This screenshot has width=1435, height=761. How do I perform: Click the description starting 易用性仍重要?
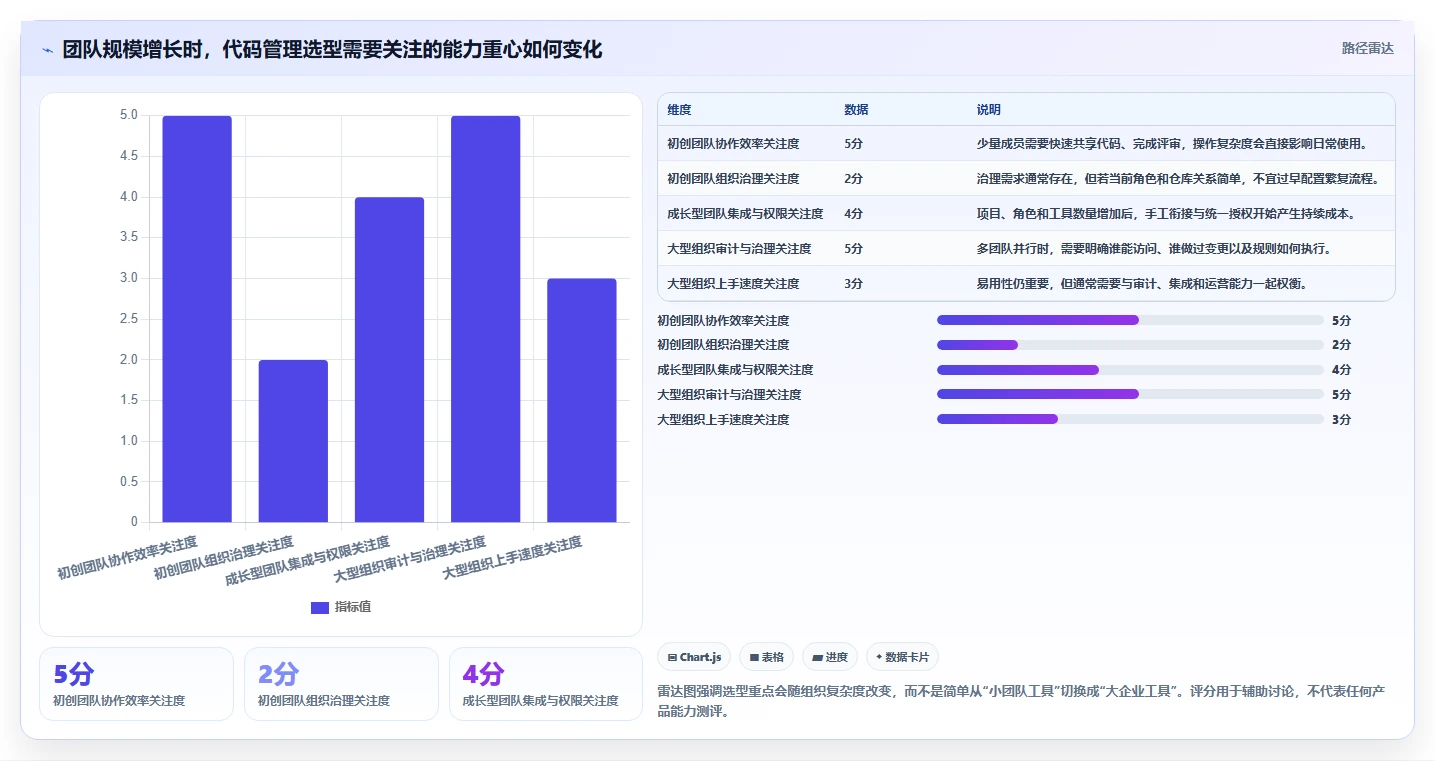point(1141,284)
